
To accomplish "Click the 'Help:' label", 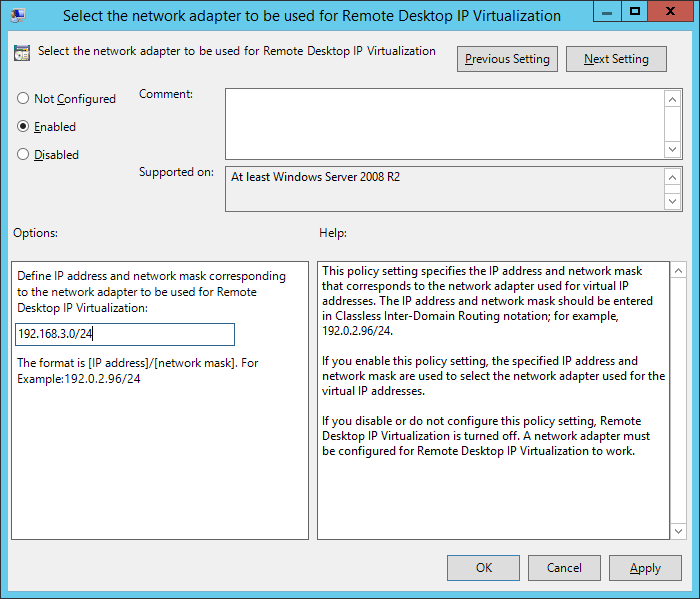I will point(333,233).
